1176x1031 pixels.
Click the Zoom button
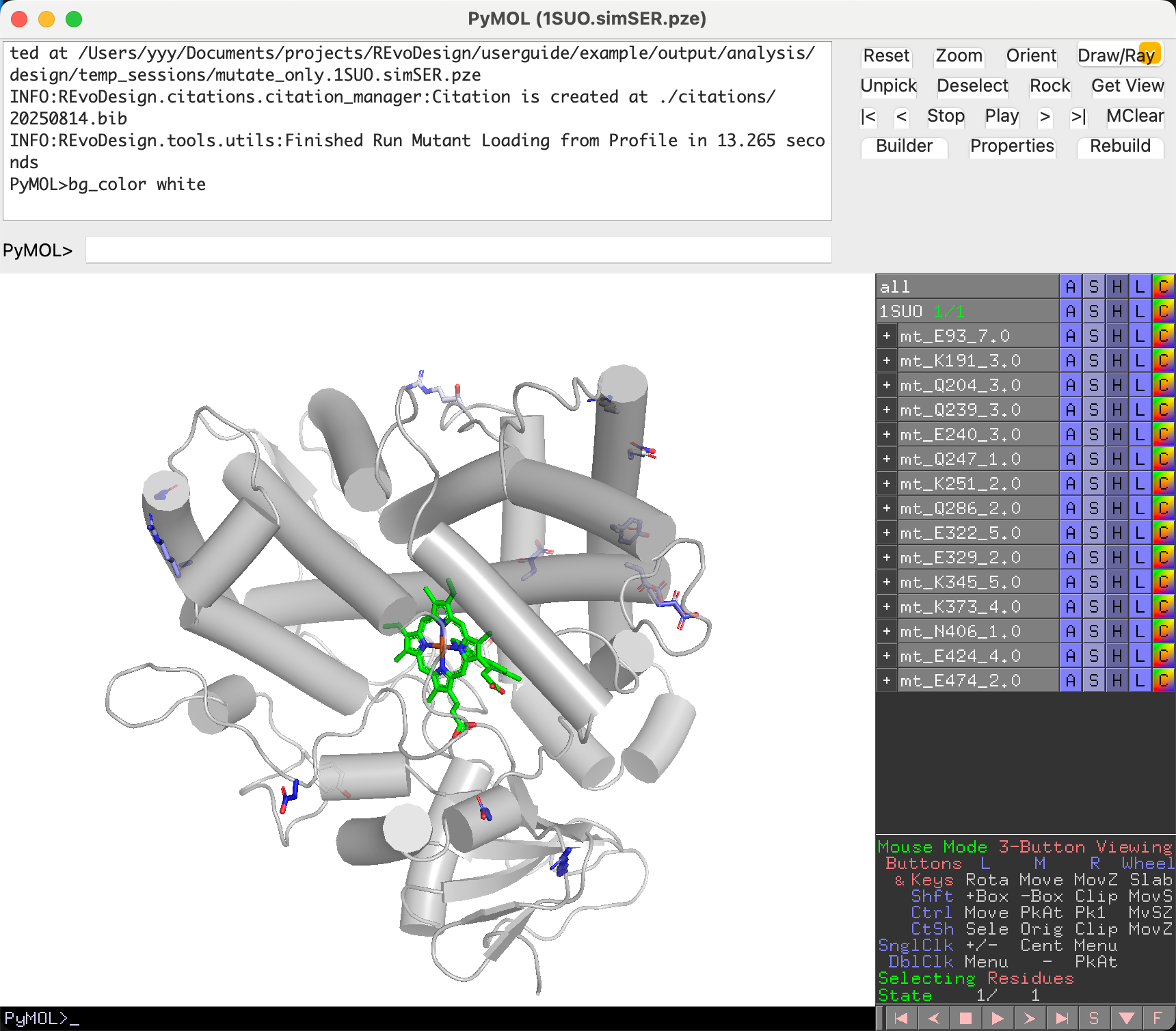pyautogui.click(x=959, y=55)
